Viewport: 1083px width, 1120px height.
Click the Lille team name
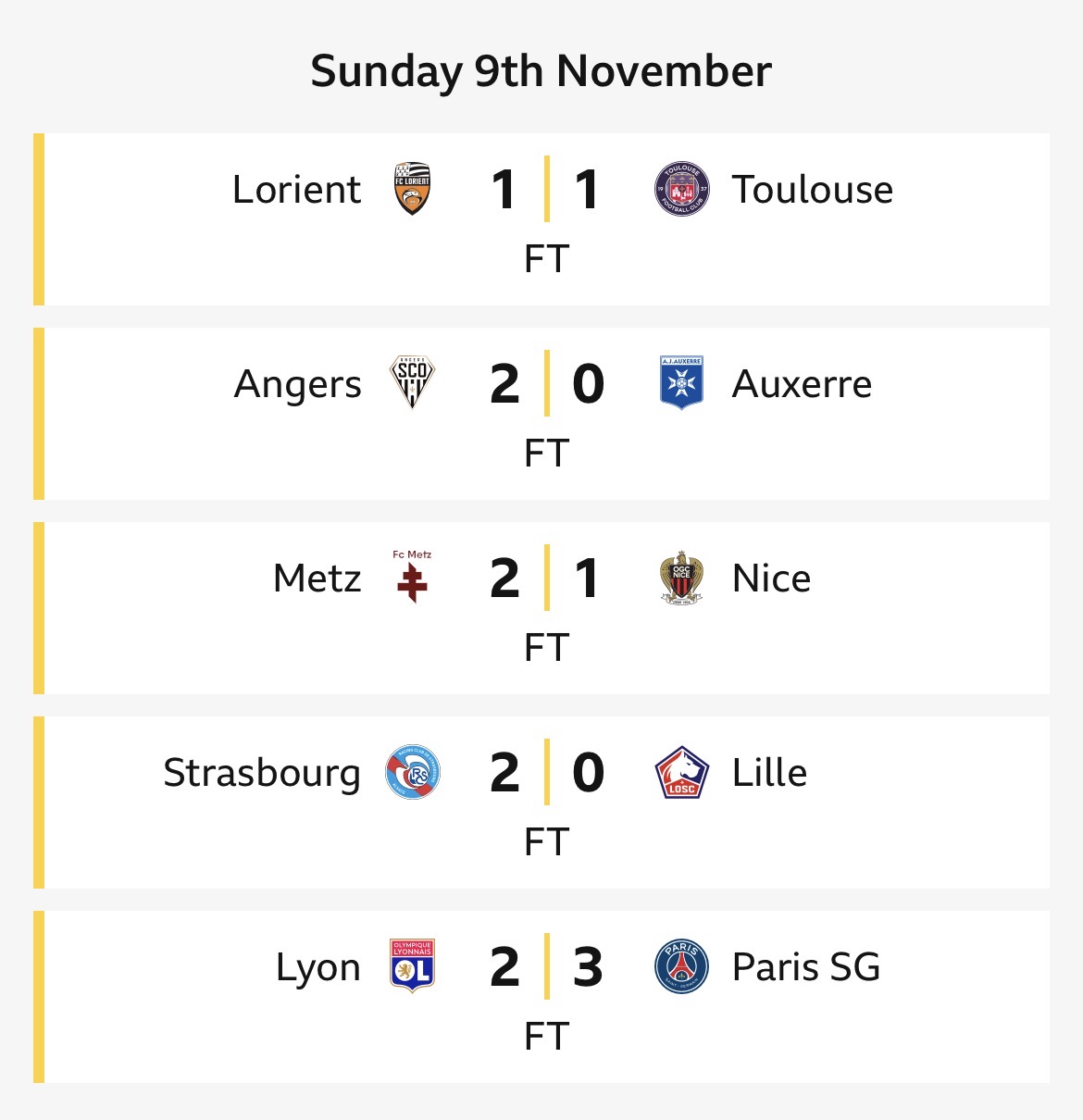click(769, 773)
